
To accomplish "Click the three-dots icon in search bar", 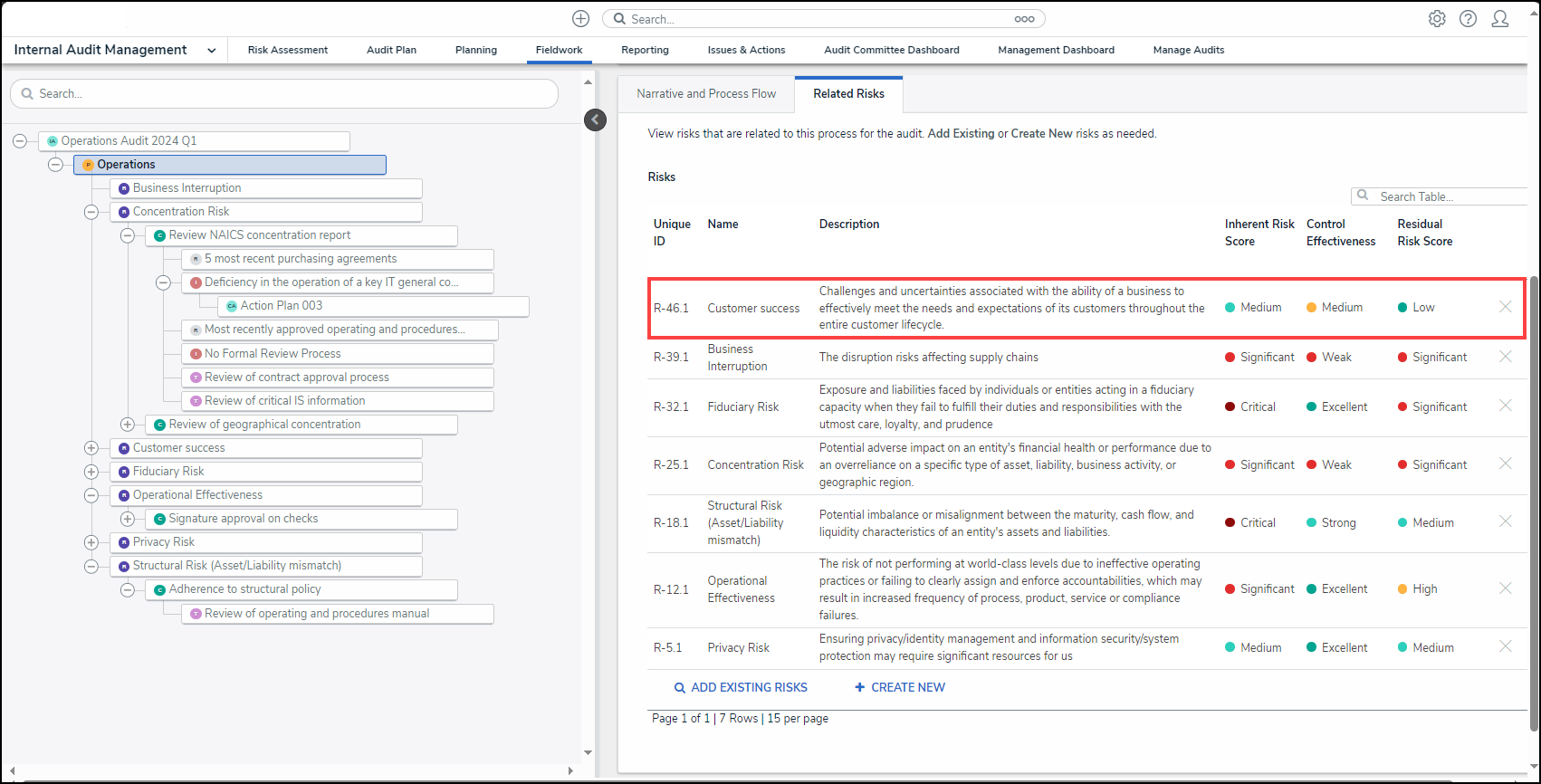I will [1024, 19].
